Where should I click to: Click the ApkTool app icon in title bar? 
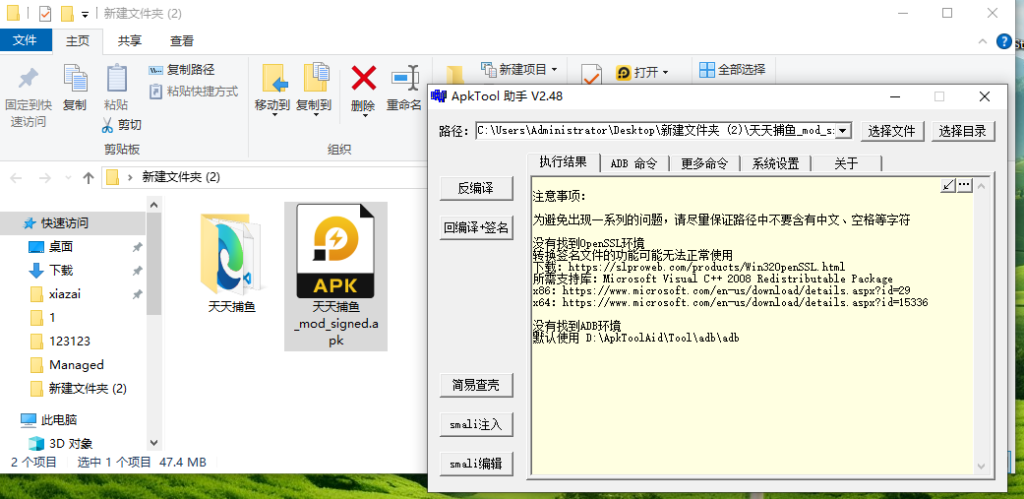[x=439, y=97]
